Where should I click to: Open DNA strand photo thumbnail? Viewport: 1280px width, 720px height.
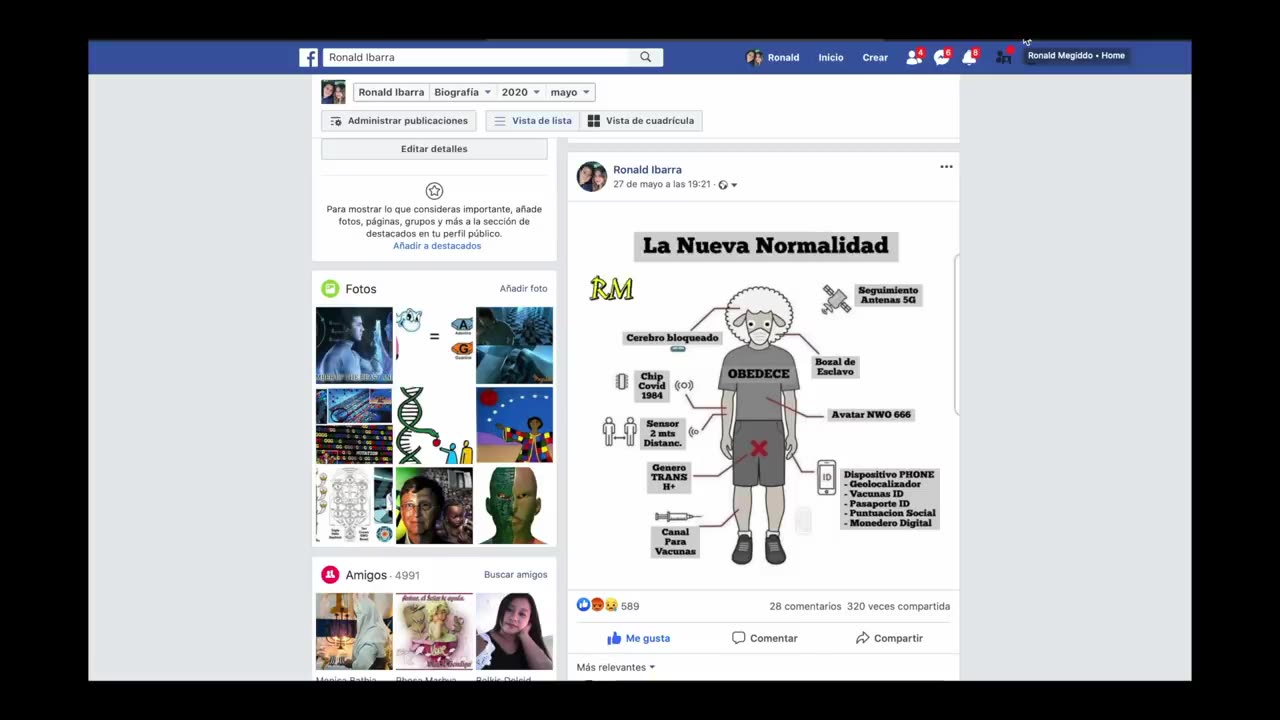(x=434, y=425)
